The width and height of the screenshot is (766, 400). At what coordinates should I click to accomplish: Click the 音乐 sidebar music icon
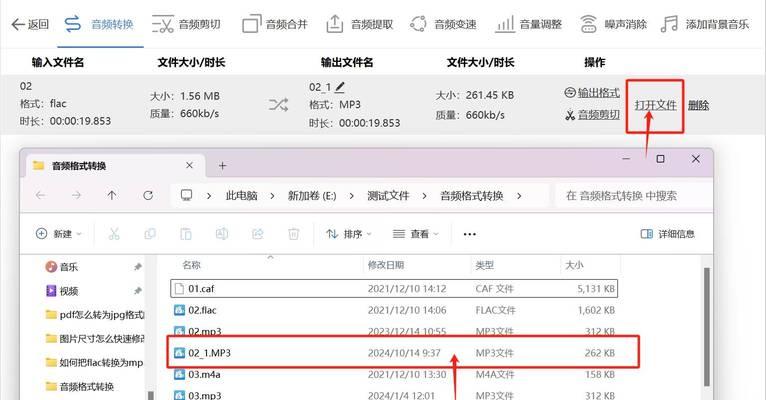coord(51,267)
